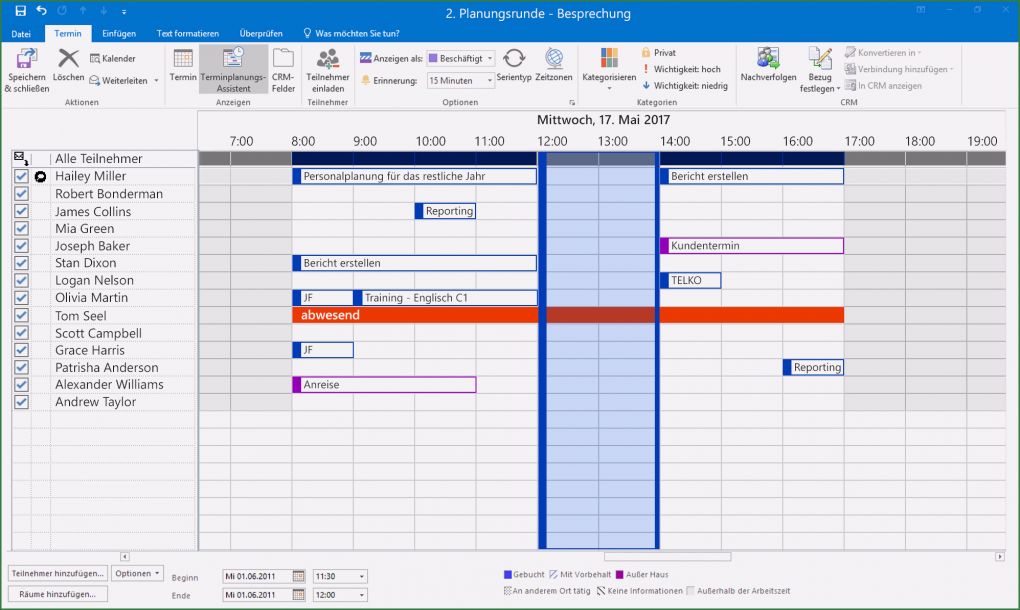Screen dimensions: 1020x610
Task: Uncheck attendee Hailey Miller
Action: pyautogui.click(x=21, y=176)
